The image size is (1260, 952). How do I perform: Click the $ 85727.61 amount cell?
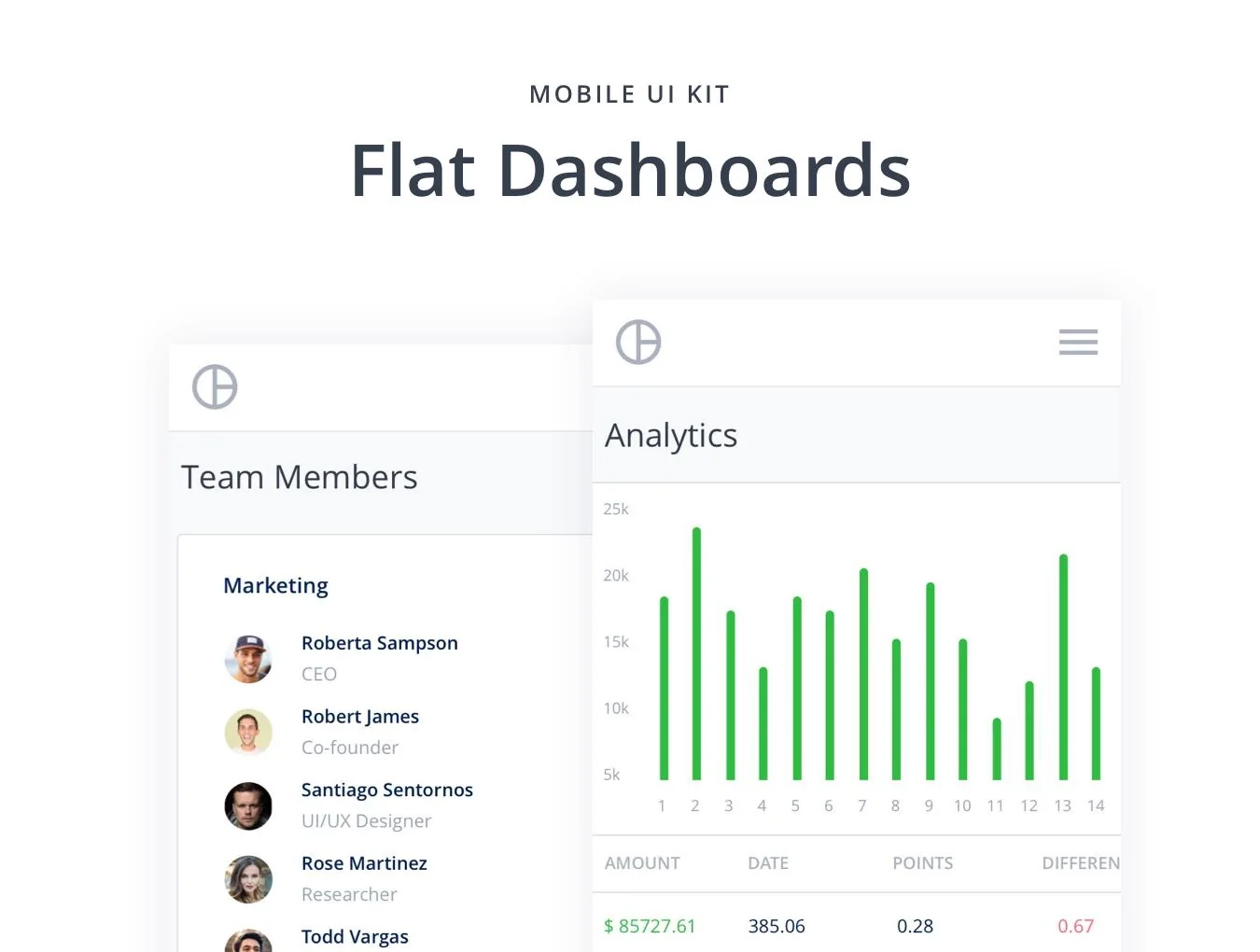(650, 926)
